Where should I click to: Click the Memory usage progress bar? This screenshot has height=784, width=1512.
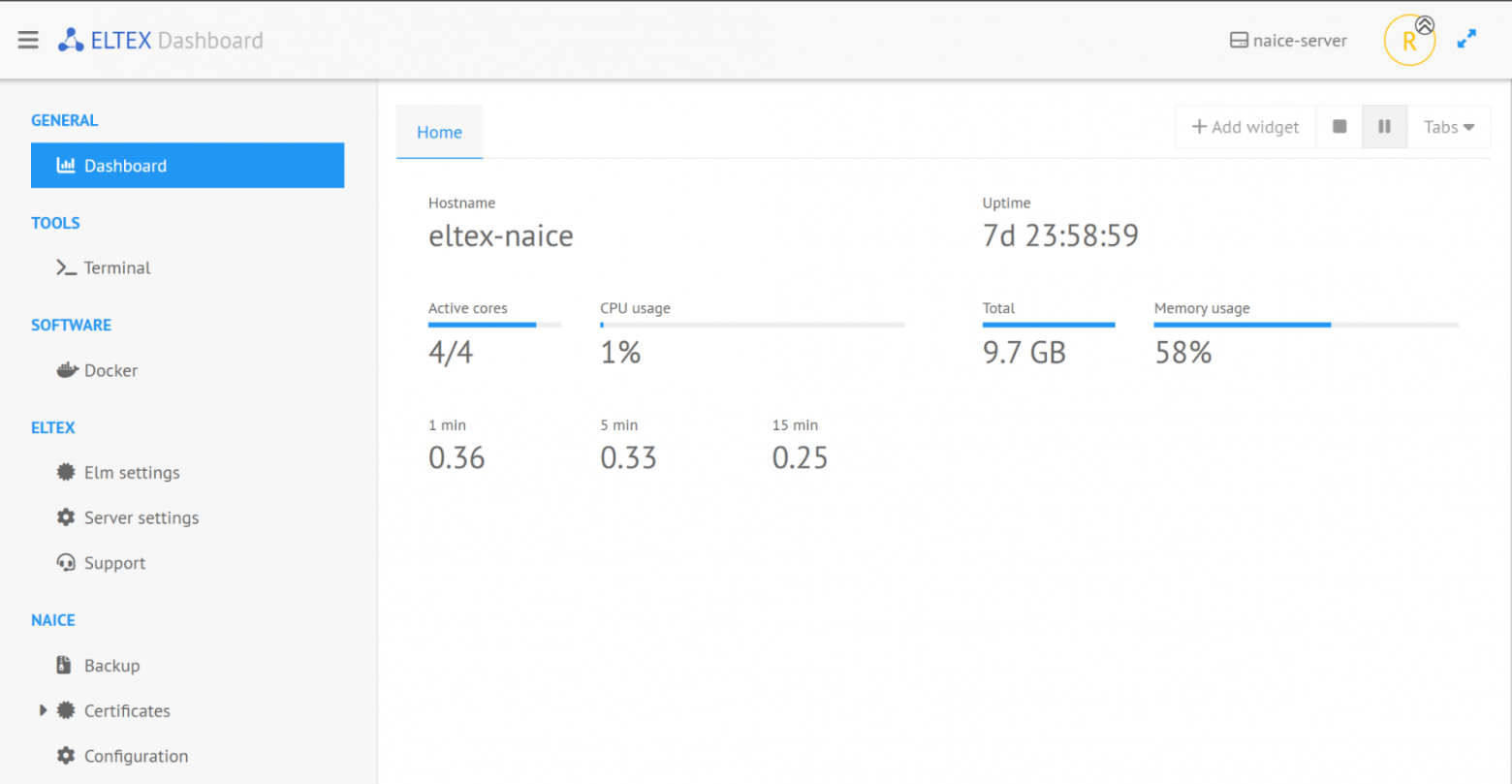click(1307, 325)
